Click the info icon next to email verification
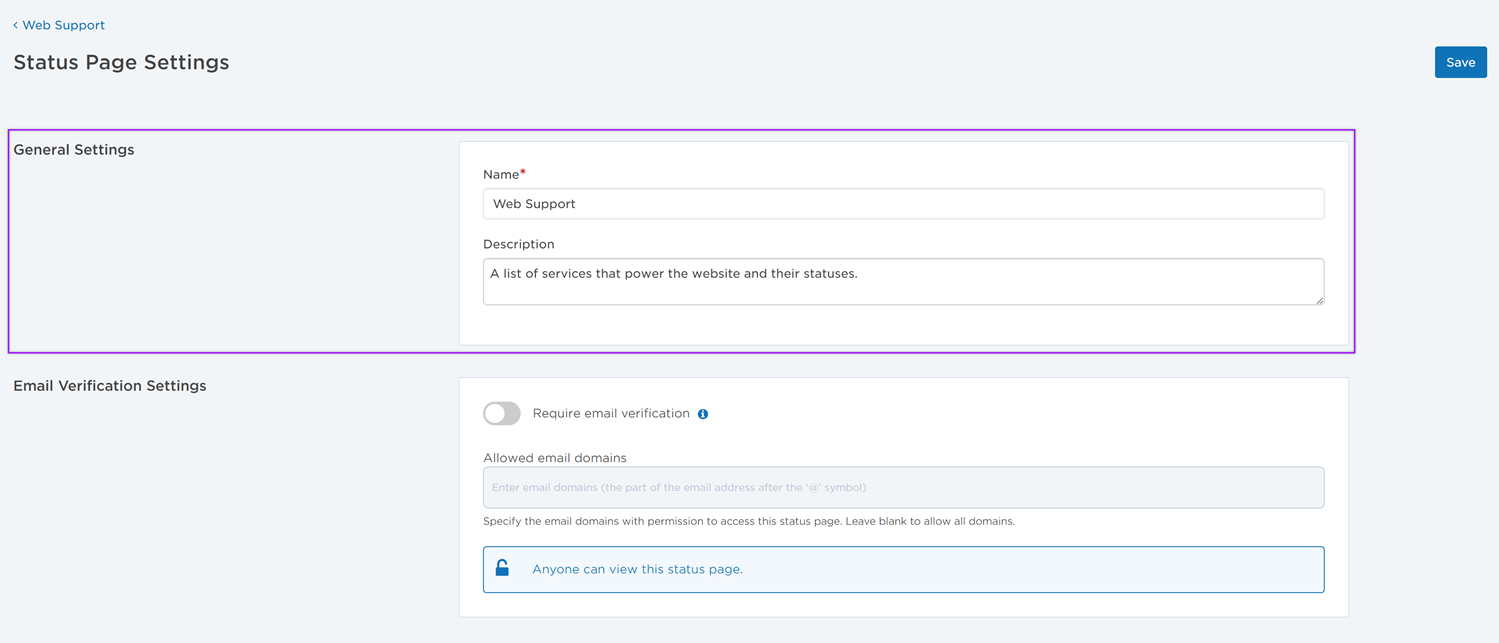Image resolution: width=1499 pixels, height=643 pixels. [x=703, y=414]
